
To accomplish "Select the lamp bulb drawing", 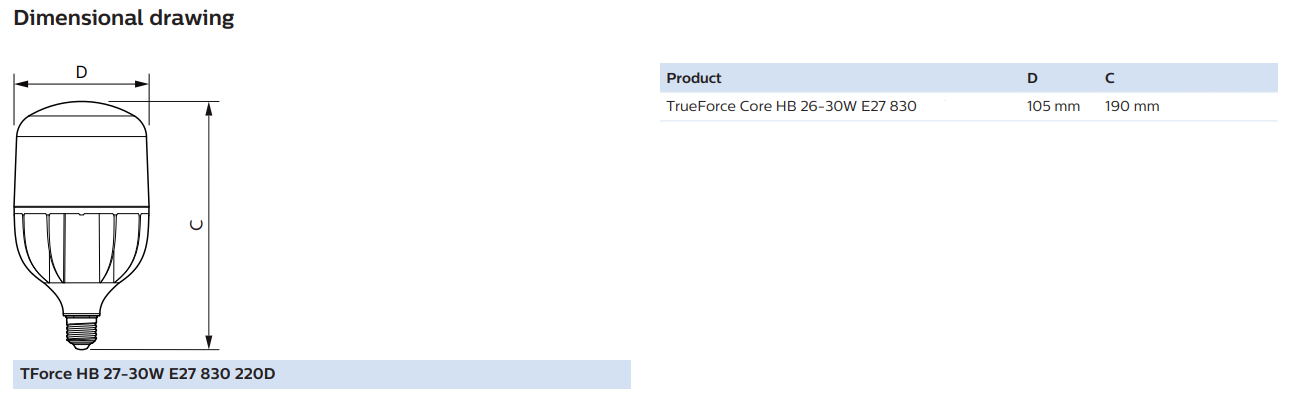I will pyautogui.click(x=82, y=226).
